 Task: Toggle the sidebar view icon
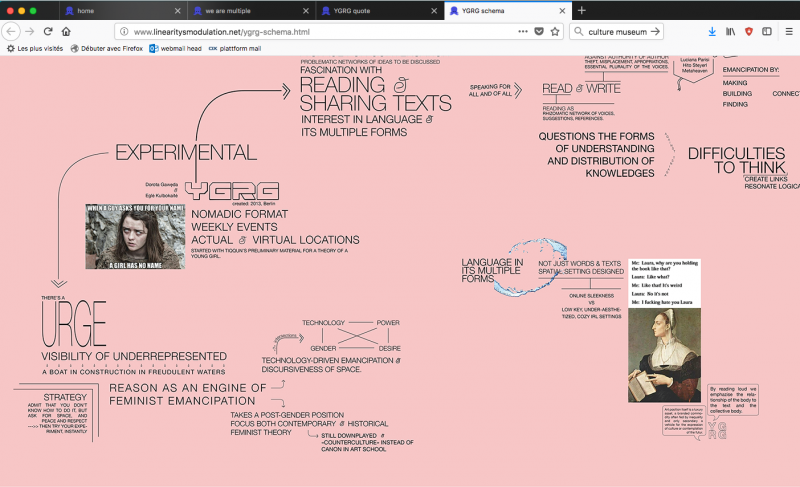[x=767, y=32]
